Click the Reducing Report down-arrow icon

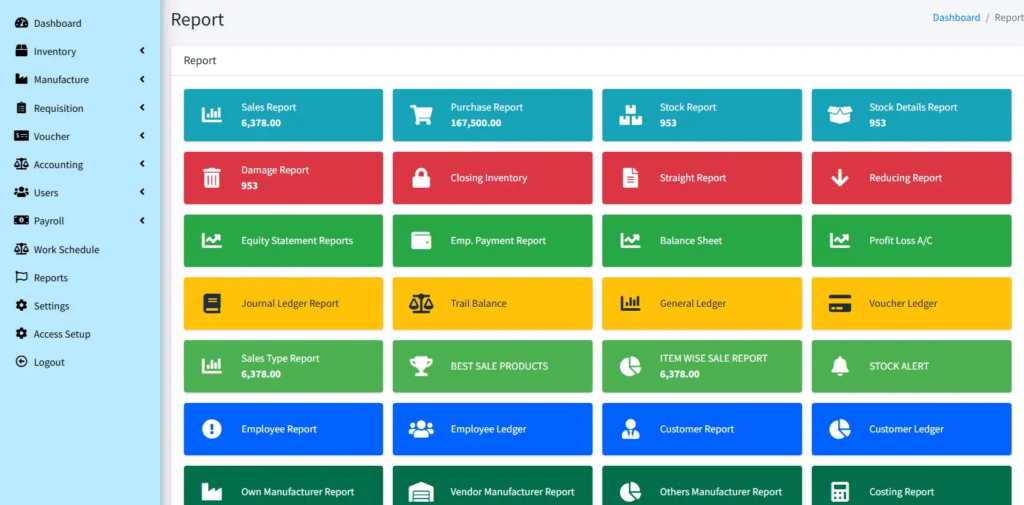tap(840, 178)
